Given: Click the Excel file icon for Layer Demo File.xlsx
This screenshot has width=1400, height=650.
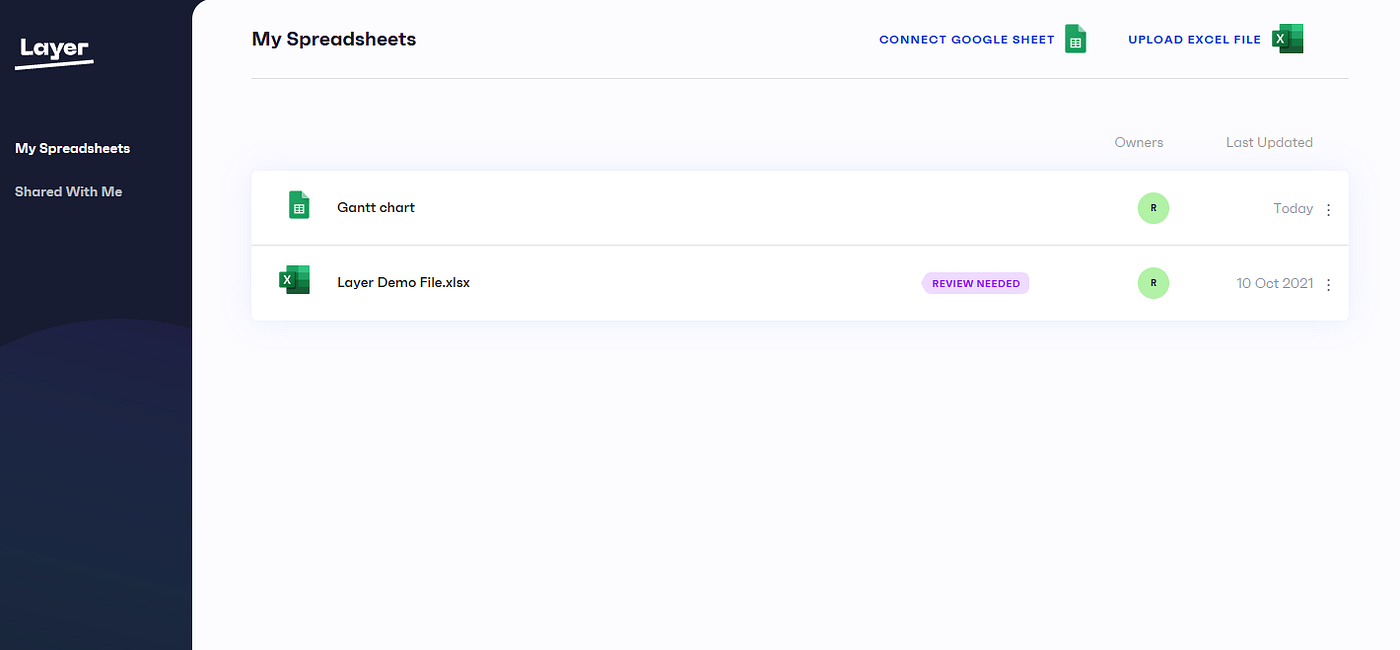Looking at the screenshot, I should (x=293, y=280).
